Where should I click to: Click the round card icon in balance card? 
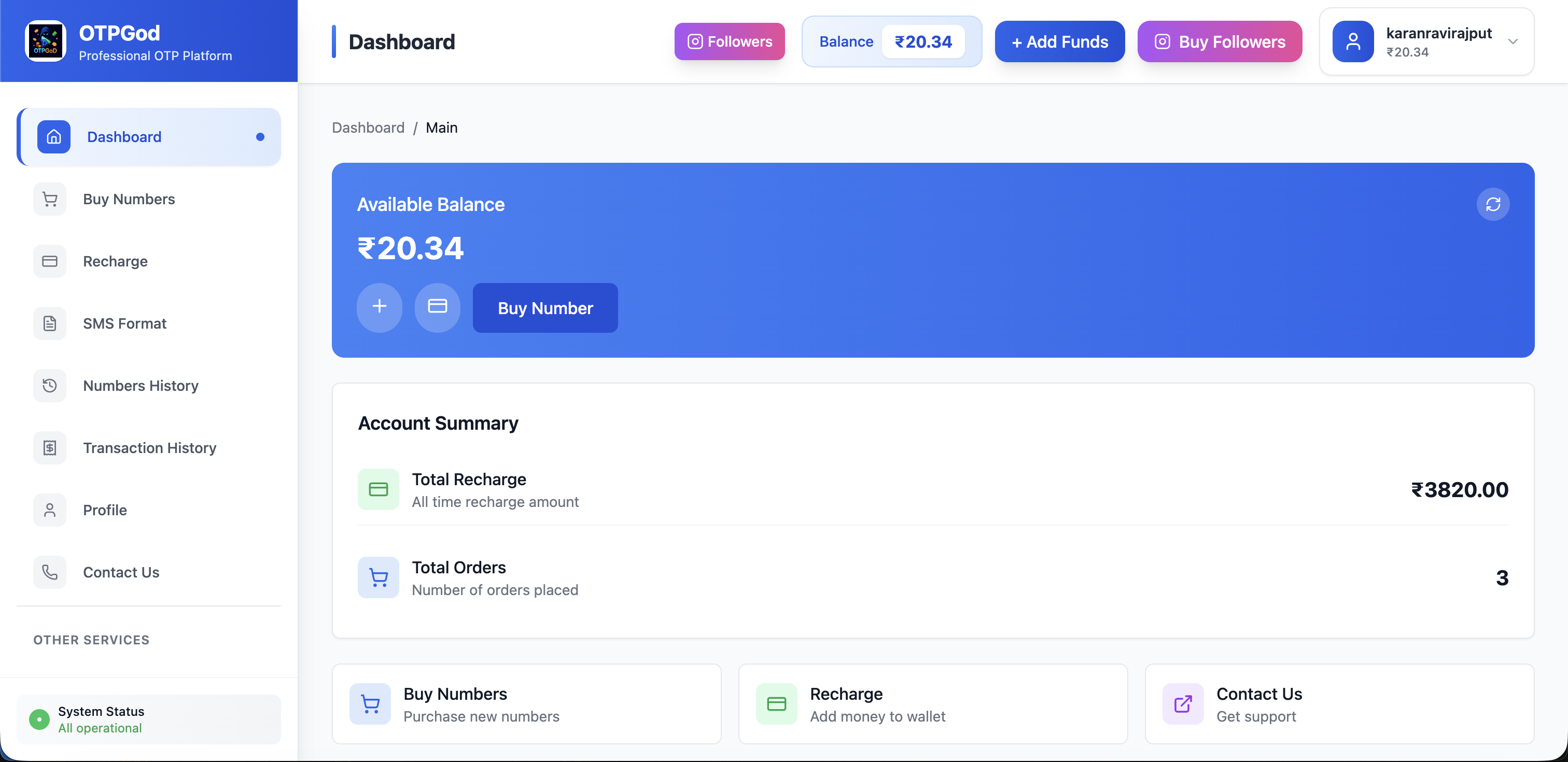tap(438, 307)
